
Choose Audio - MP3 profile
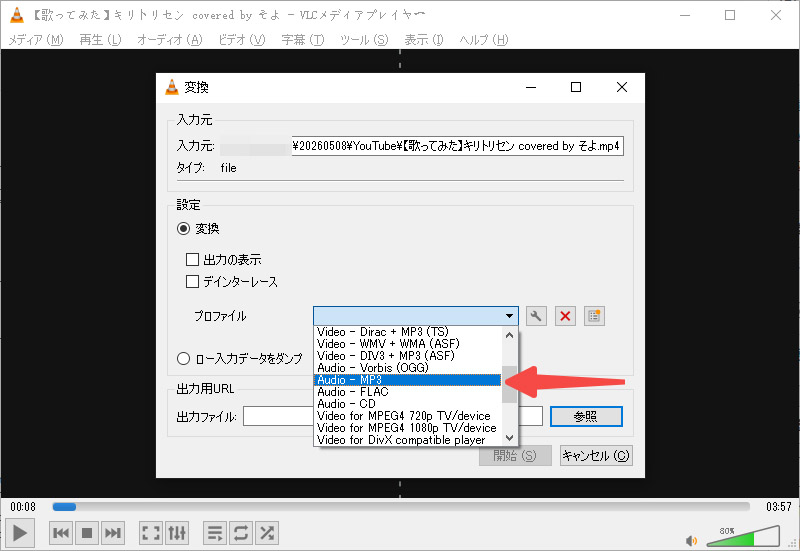tap(407, 380)
